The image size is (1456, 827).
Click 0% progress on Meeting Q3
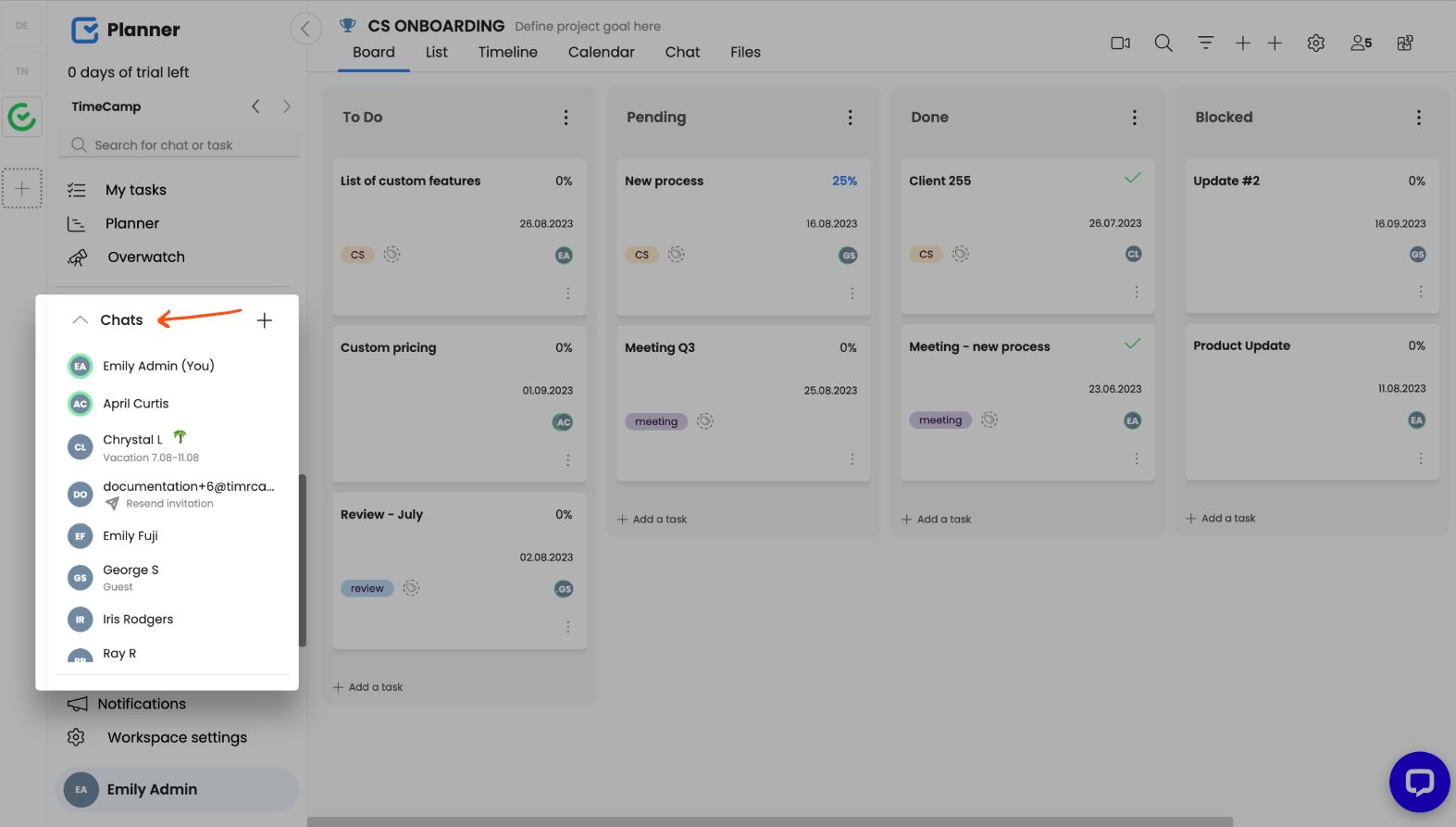[x=848, y=348]
